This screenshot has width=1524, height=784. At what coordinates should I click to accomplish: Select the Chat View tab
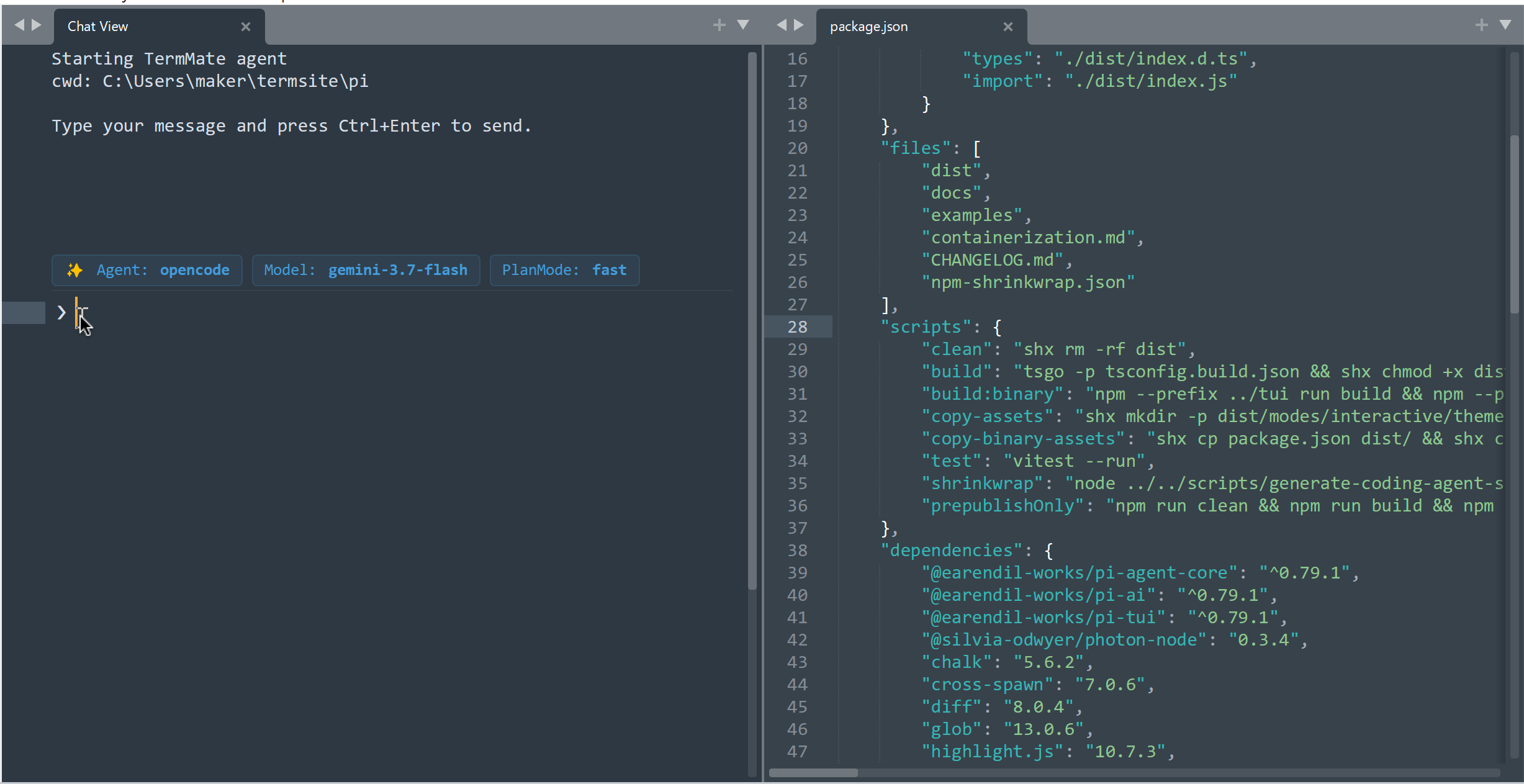(159, 26)
